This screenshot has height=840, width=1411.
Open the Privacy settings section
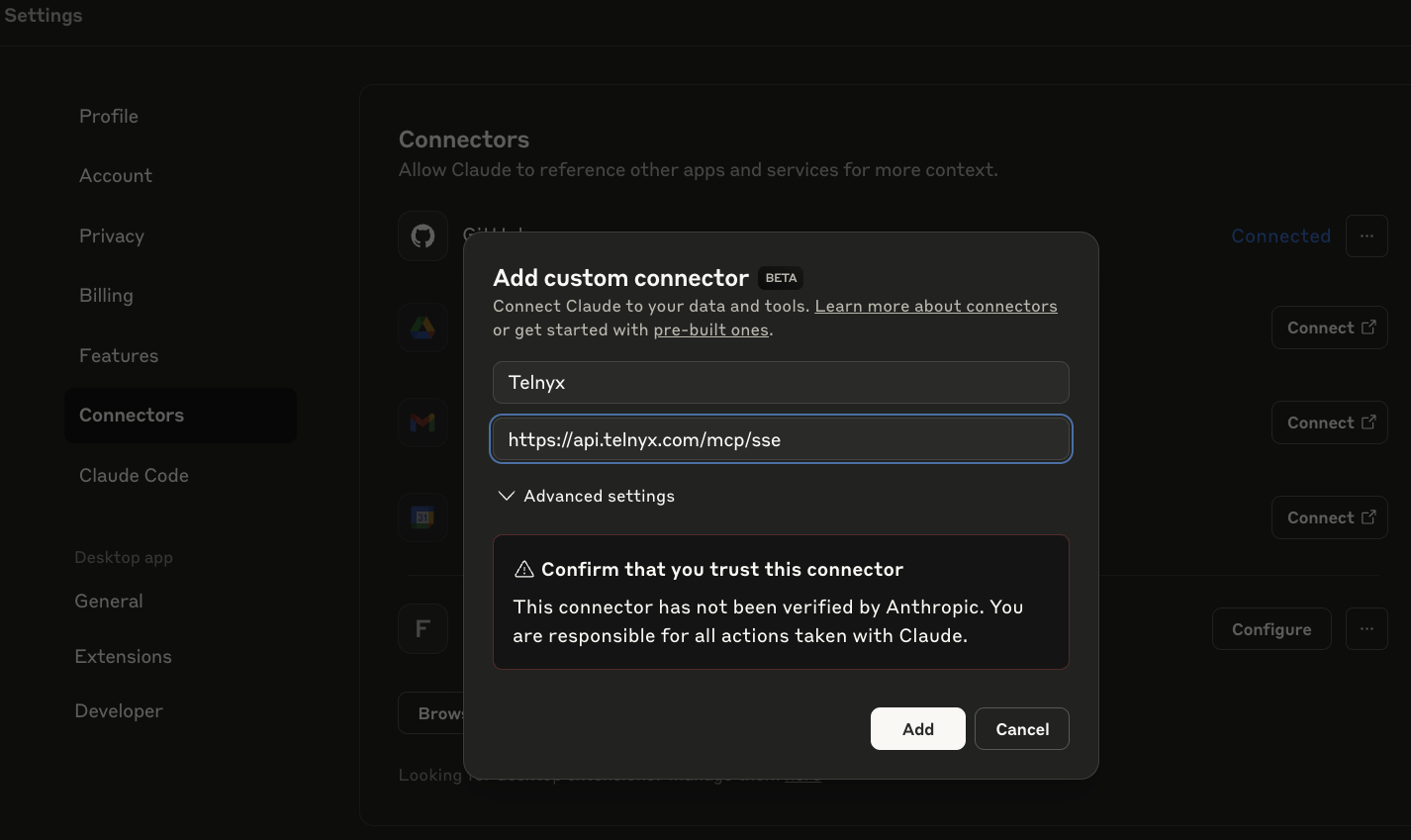(x=112, y=235)
